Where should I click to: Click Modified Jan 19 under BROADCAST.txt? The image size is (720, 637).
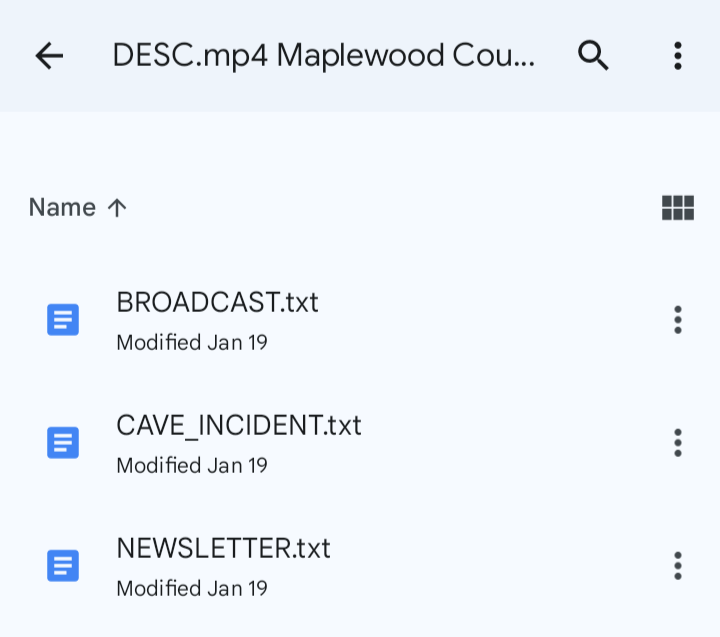(x=192, y=343)
